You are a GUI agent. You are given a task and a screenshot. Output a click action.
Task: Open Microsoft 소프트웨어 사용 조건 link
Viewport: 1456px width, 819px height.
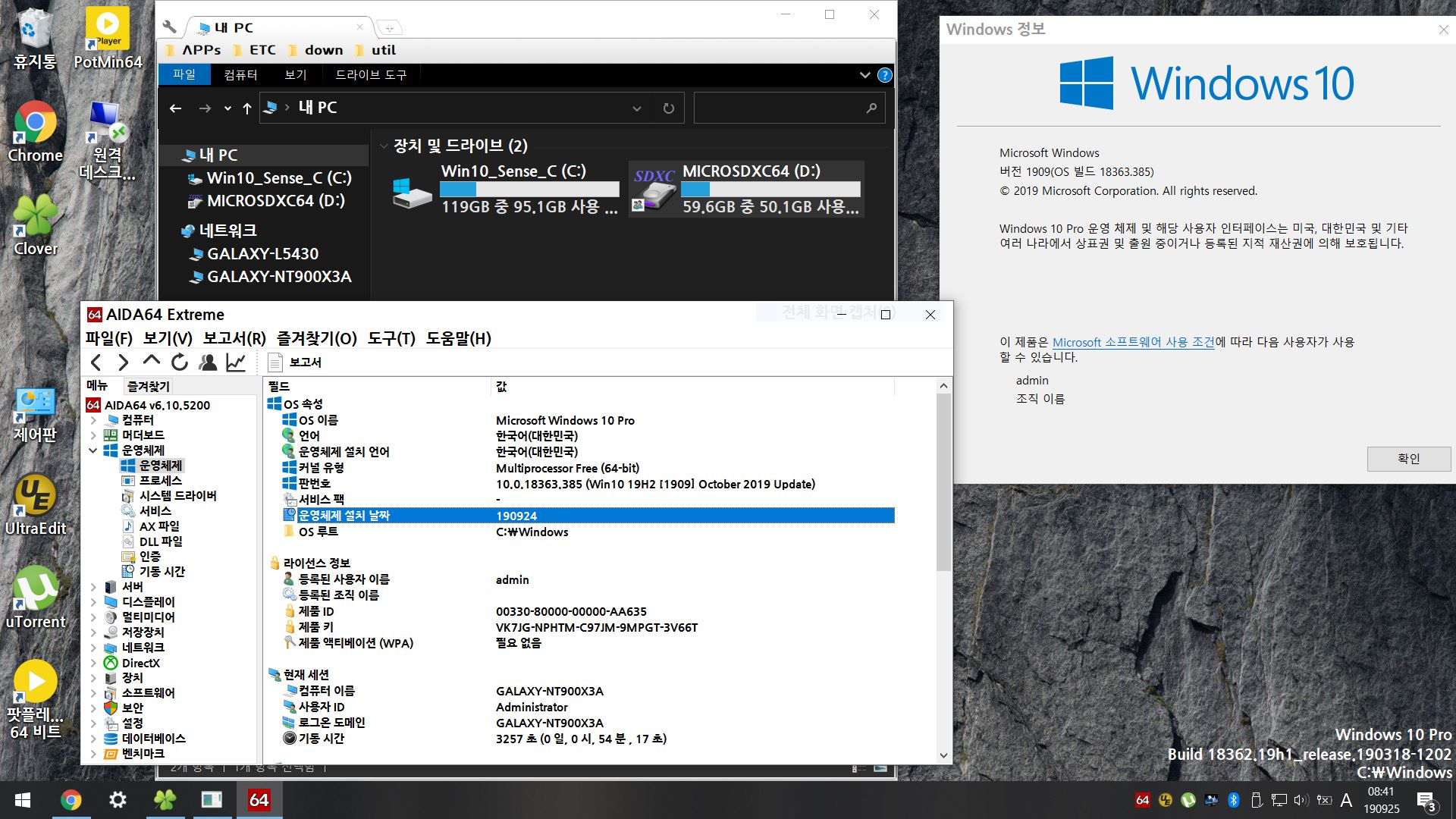(x=1133, y=342)
